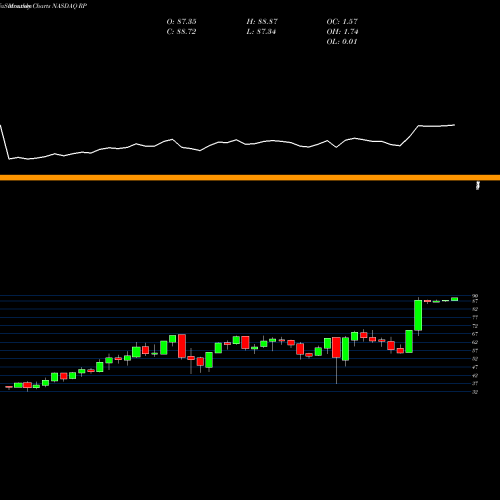Select the last green candle near 88
This screenshot has width=500, height=500.
(455, 299)
